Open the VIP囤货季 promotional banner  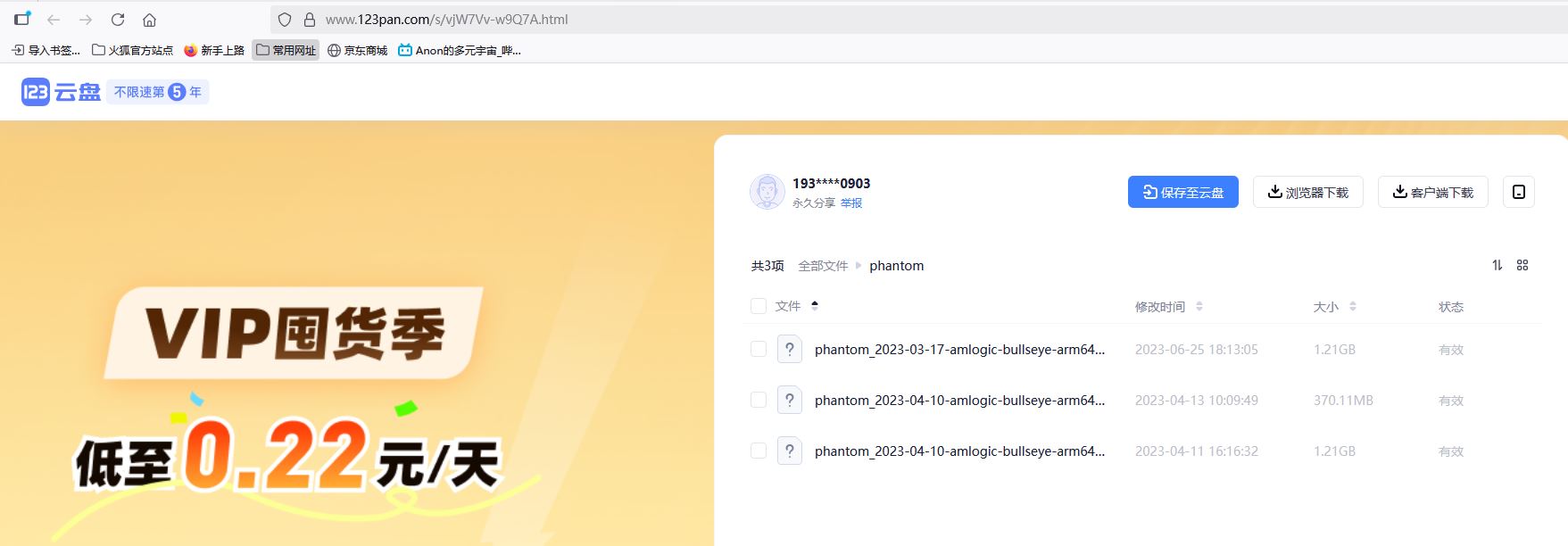coord(295,334)
